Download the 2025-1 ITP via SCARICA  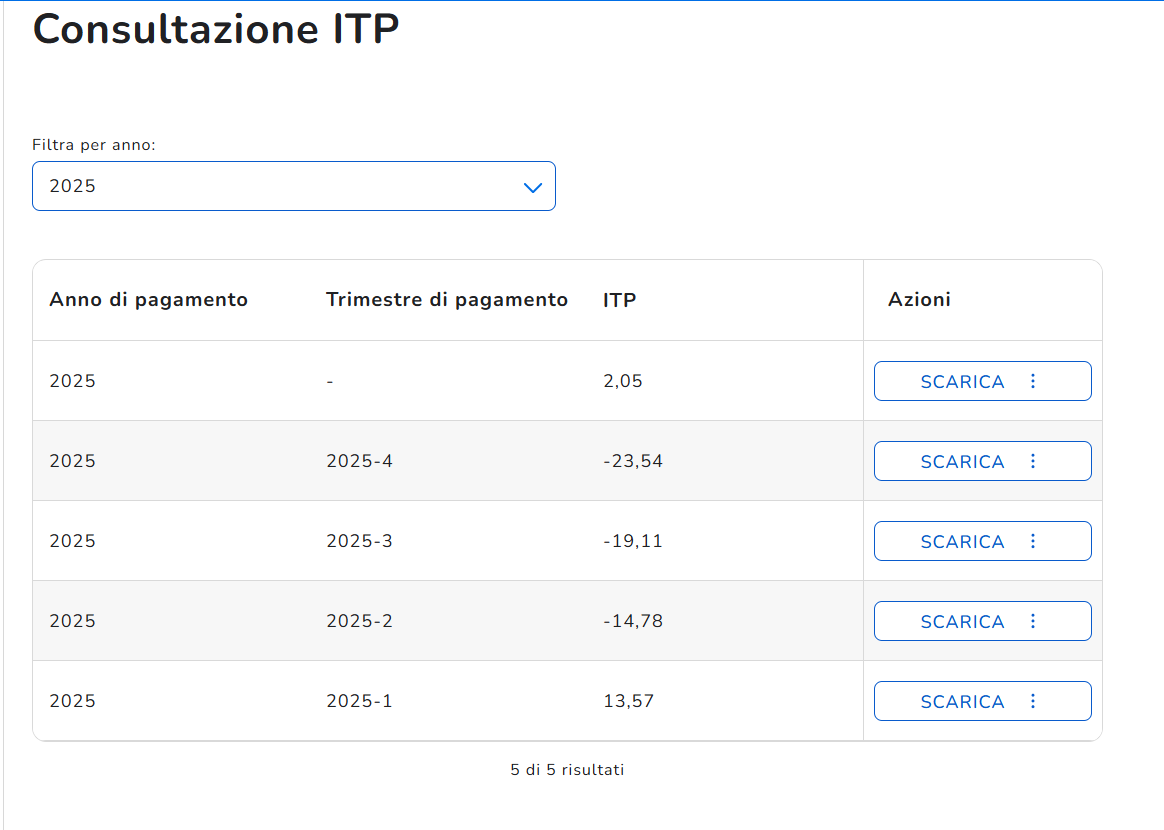tap(962, 702)
